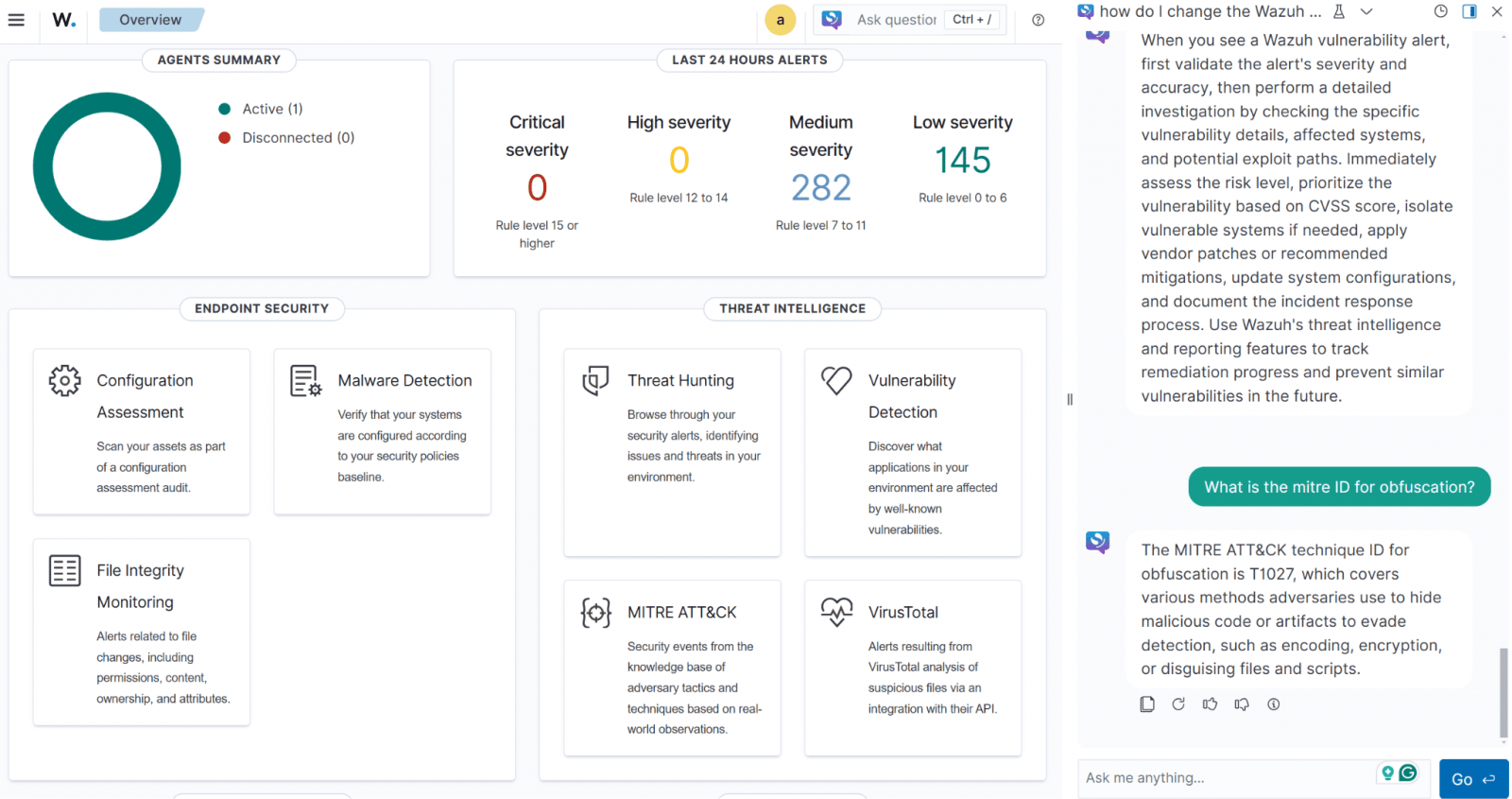Focus the 'Ask me anything' input field
The image size is (1512, 799).
[1225, 778]
